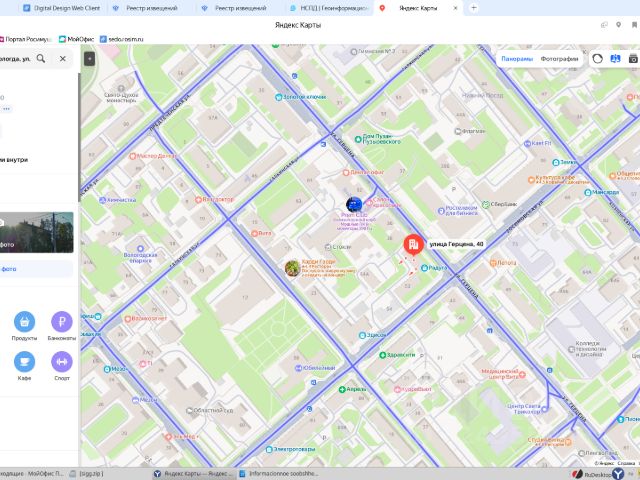Image resolution: width=640 pixels, height=480 pixels.
Task: Open Informacionnoe soobshhe taskbar document
Action: pos(279,473)
